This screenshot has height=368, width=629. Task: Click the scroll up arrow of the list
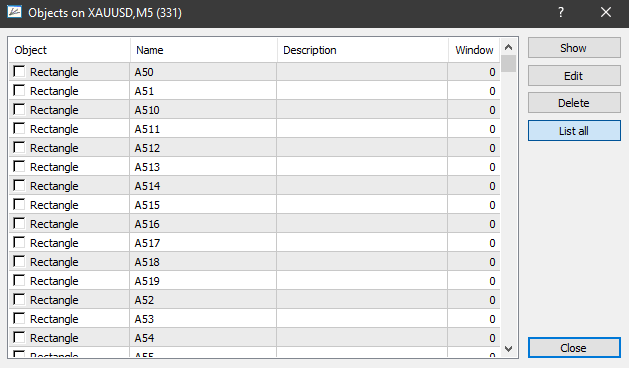pyautogui.click(x=508, y=47)
